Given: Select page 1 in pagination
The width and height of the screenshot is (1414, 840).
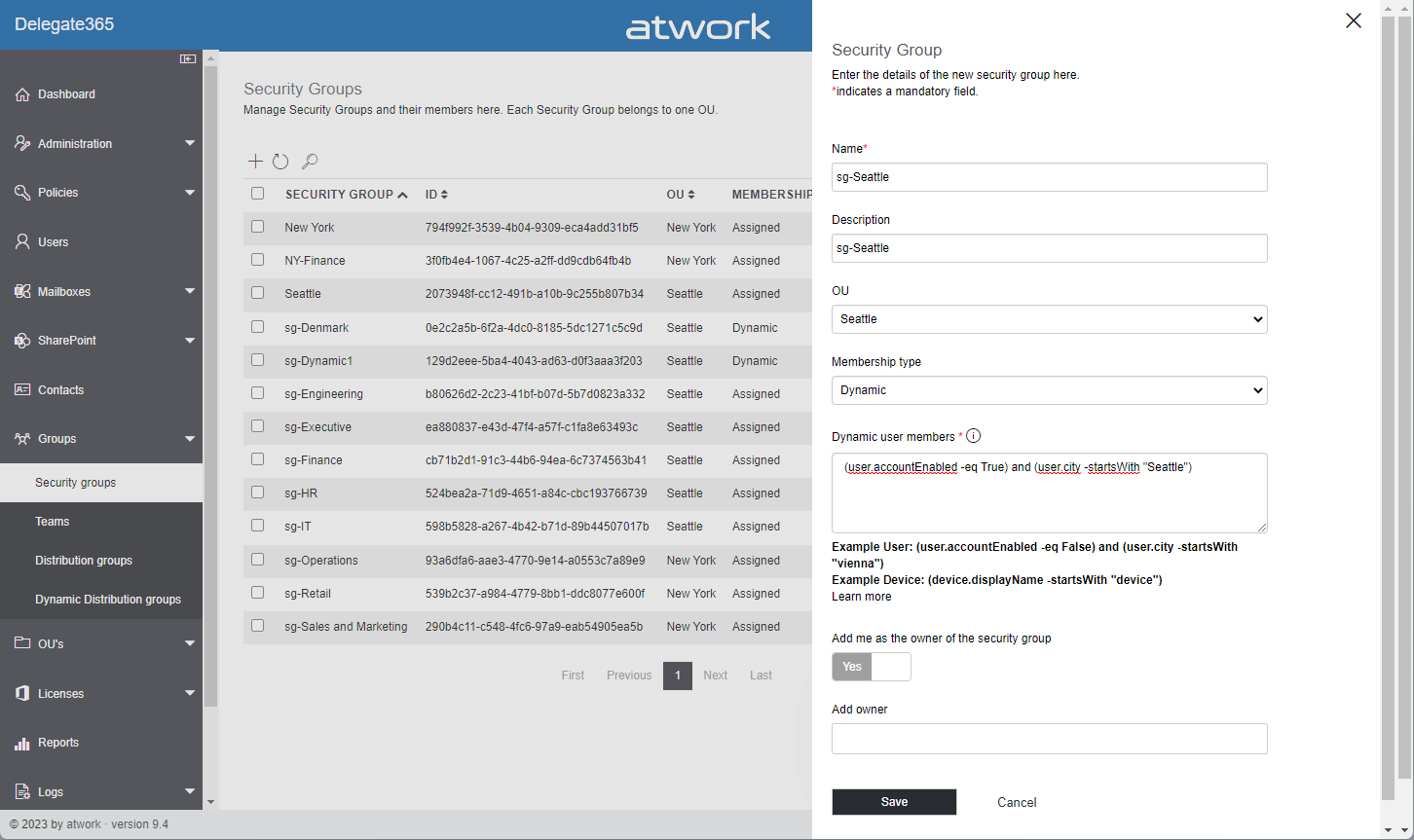Looking at the screenshot, I should 678,676.
